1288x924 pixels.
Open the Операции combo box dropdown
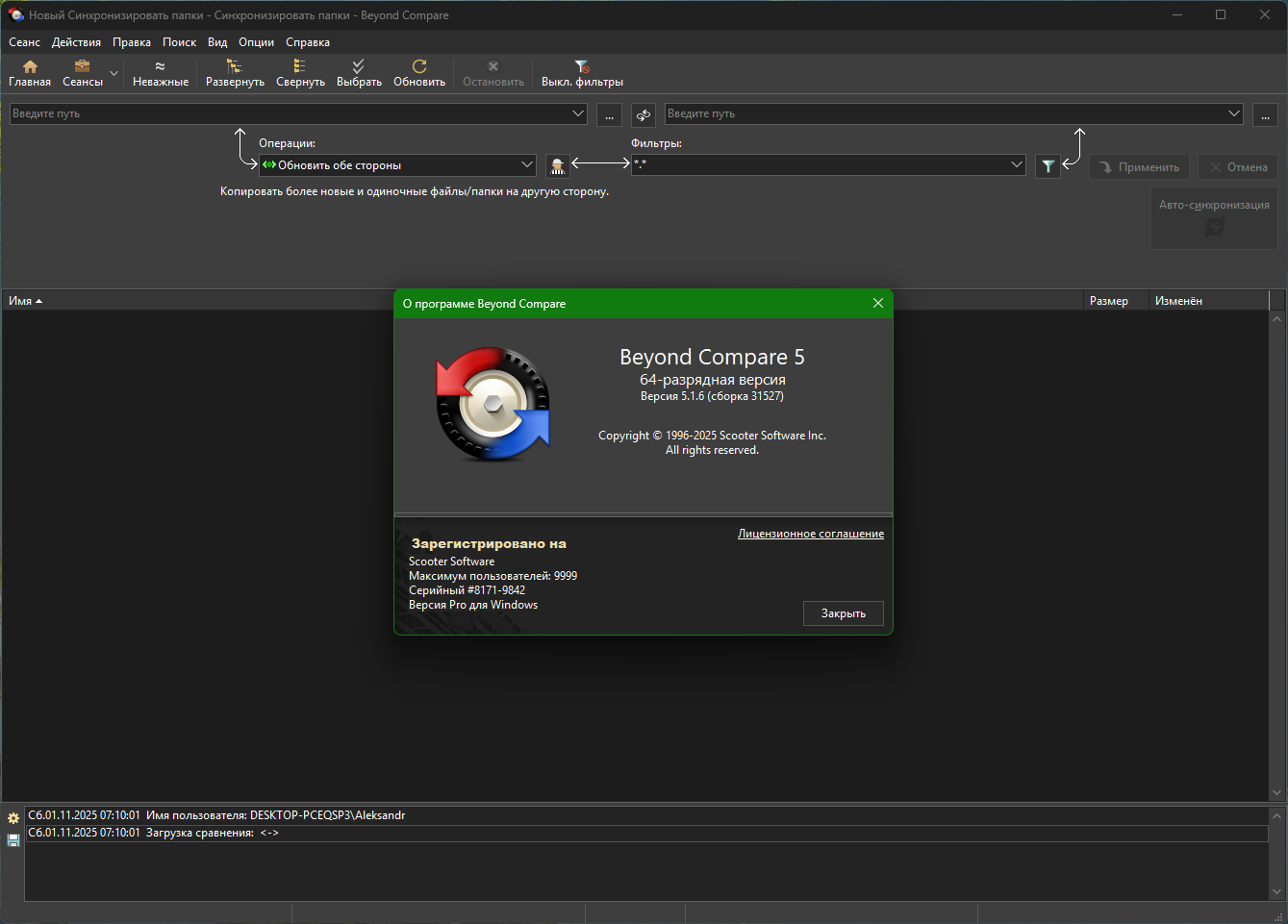point(526,165)
